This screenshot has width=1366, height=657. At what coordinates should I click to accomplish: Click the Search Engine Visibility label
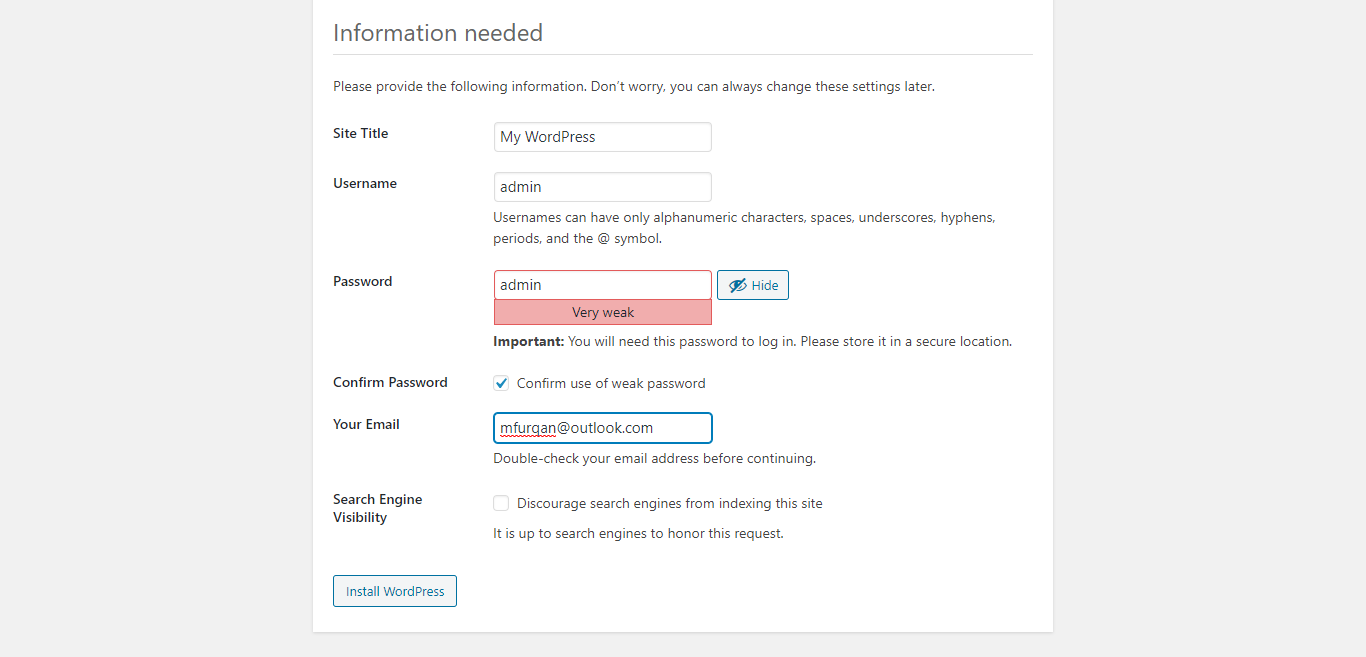tap(377, 508)
